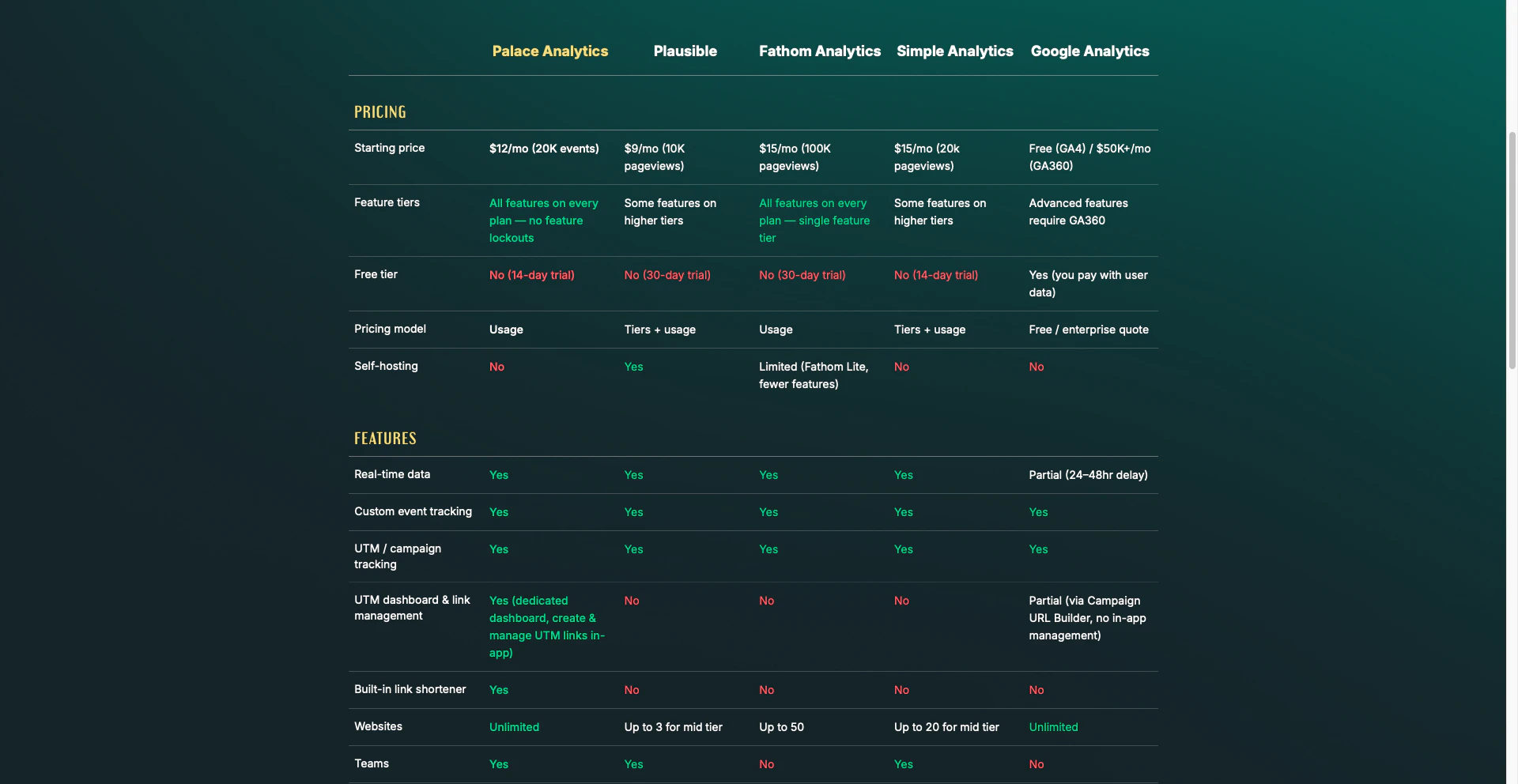
Task: Click 'Up to 50' cell
Action: (x=781, y=727)
